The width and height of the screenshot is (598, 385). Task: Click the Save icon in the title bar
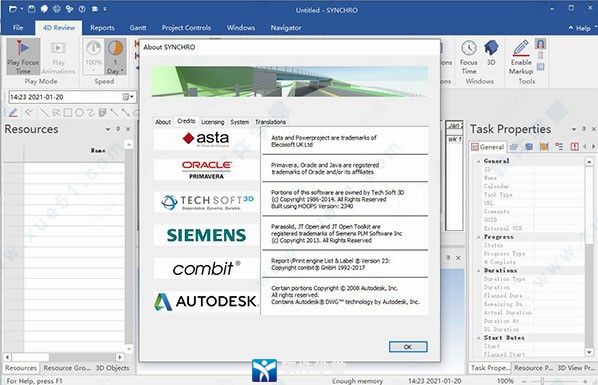tap(32, 8)
